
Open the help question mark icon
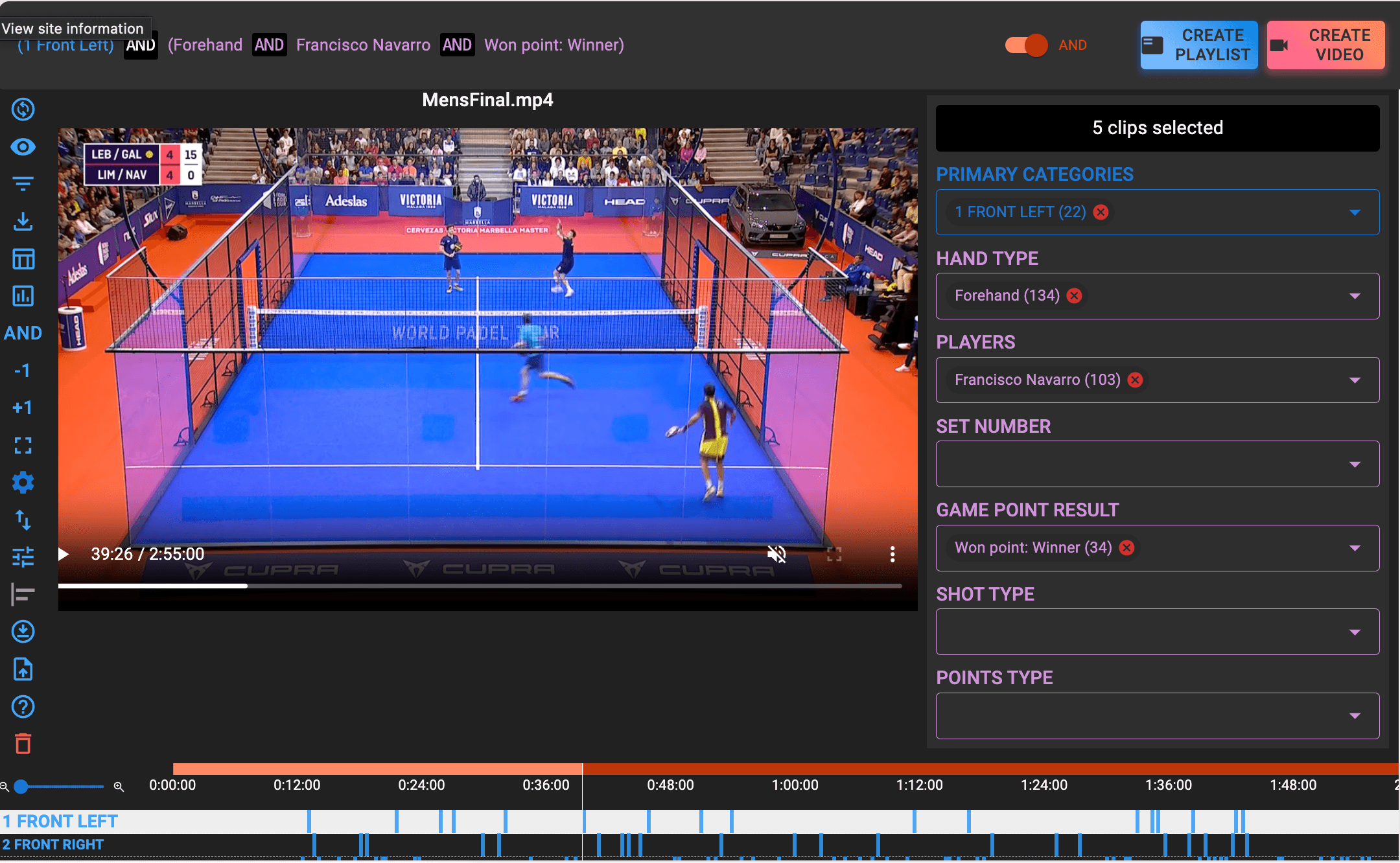(x=23, y=707)
